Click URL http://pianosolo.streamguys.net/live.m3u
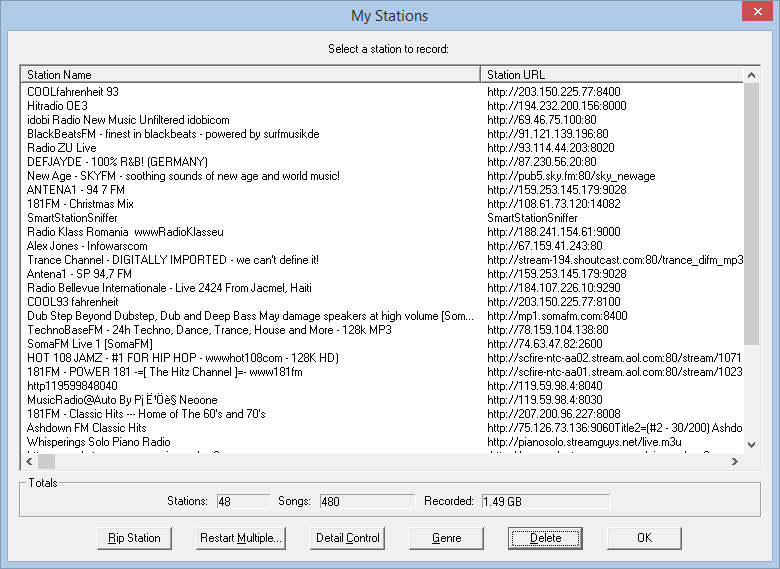780x569 pixels. coord(584,442)
